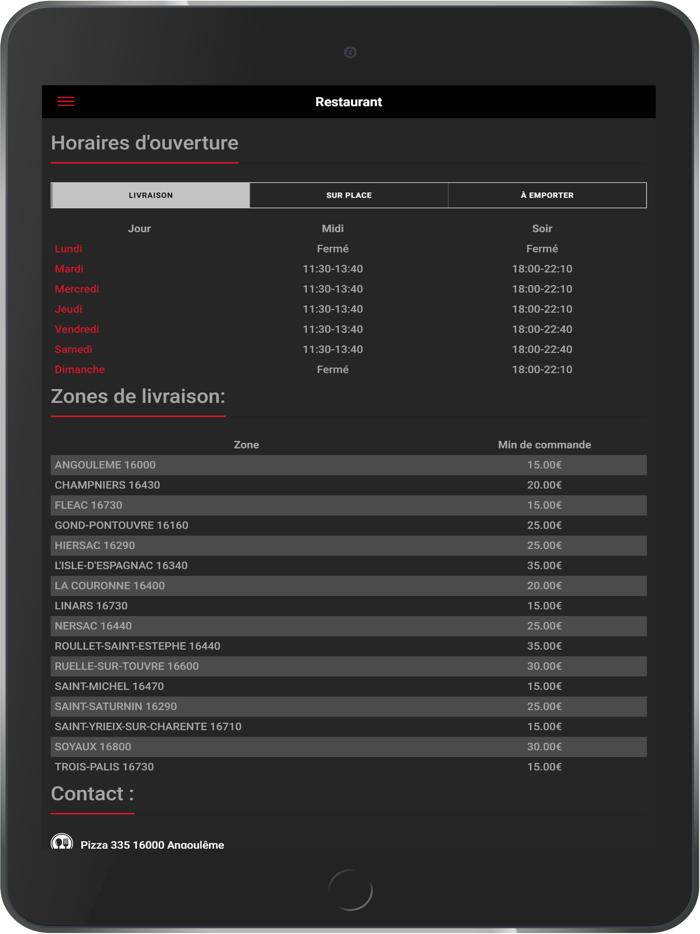The width and height of the screenshot is (700, 934).
Task: Click the Pizza 335 16000 Angoulême address
Action: (x=153, y=845)
